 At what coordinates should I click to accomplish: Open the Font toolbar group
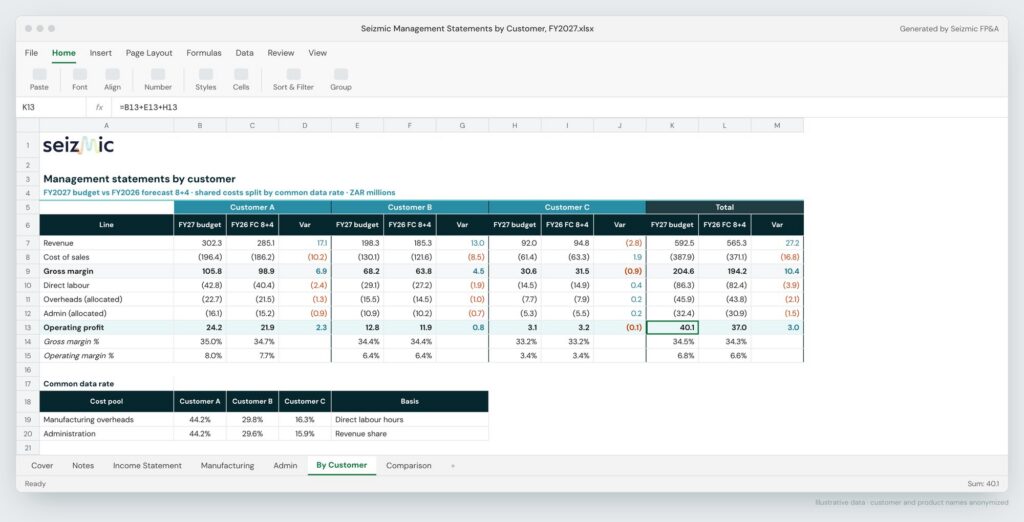[x=80, y=80]
